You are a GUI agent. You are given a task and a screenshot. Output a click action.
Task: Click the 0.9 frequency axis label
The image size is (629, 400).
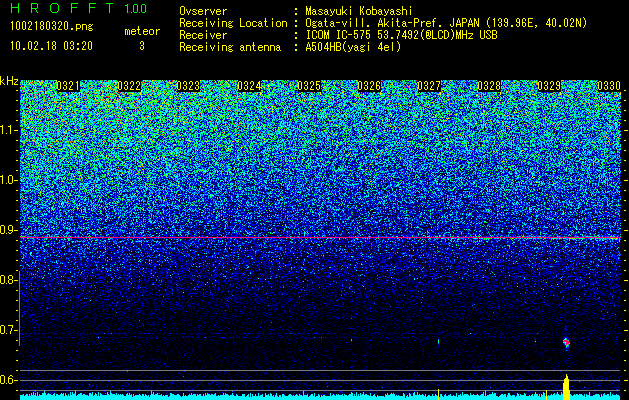pos(8,230)
